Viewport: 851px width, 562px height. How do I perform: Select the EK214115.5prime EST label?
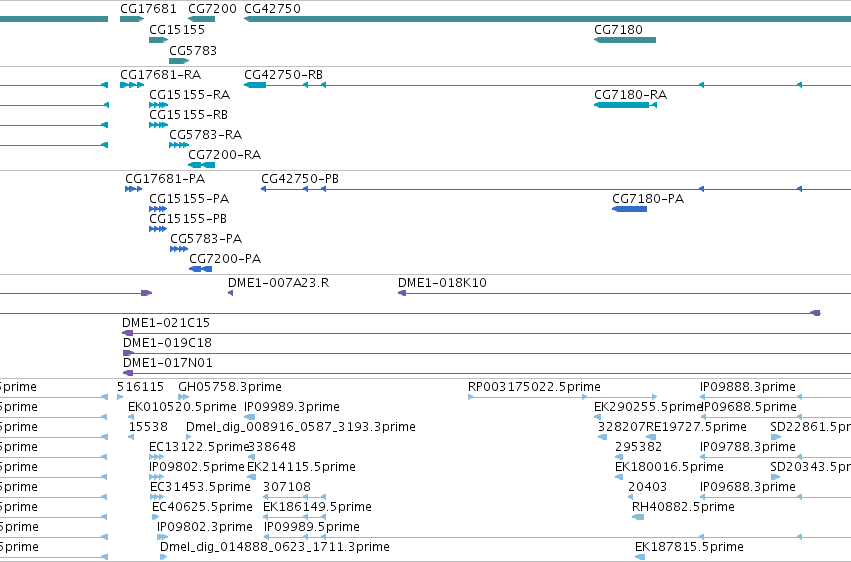pyautogui.click(x=302, y=468)
